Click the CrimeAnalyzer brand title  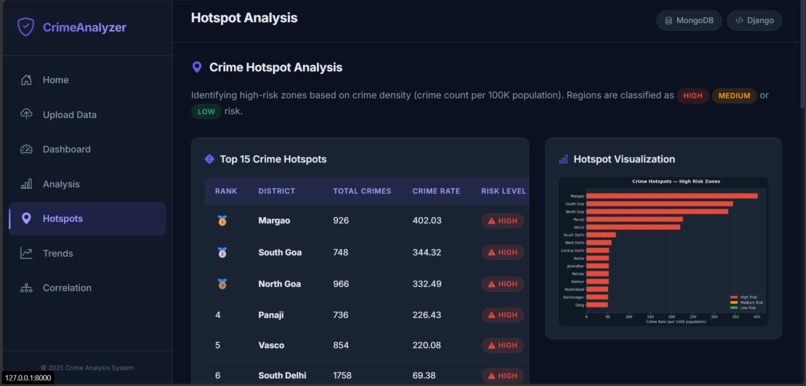[x=84, y=28]
